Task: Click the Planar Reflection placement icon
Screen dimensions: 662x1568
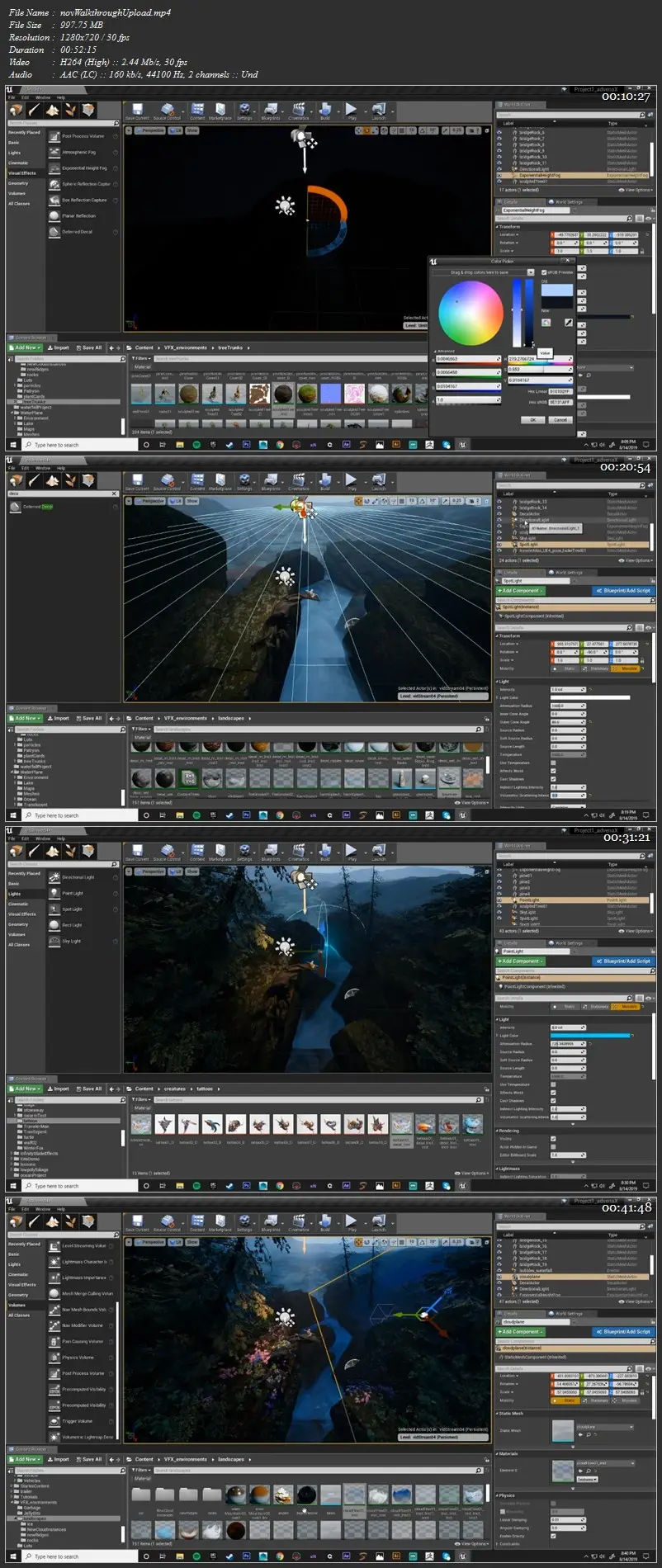Action: [x=54, y=216]
